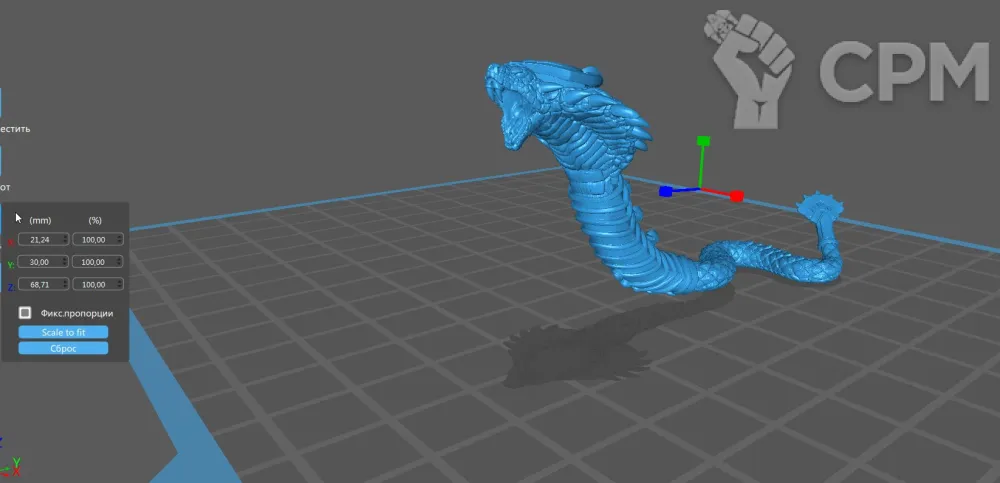Click the Z percent scale field
The image size is (1000, 483).
[94, 286]
